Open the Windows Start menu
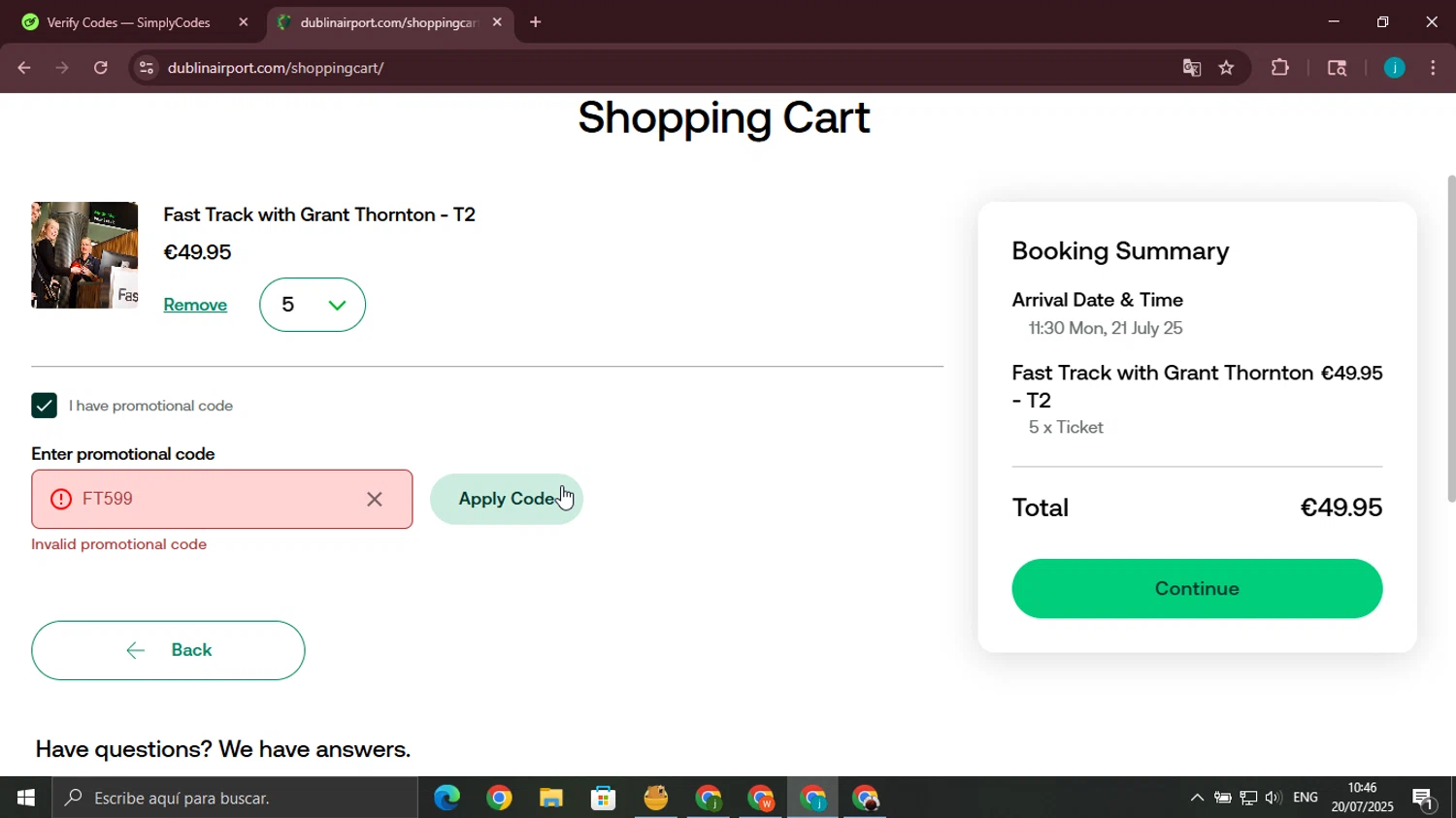The width and height of the screenshot is (1456, 818). [26, 798]
